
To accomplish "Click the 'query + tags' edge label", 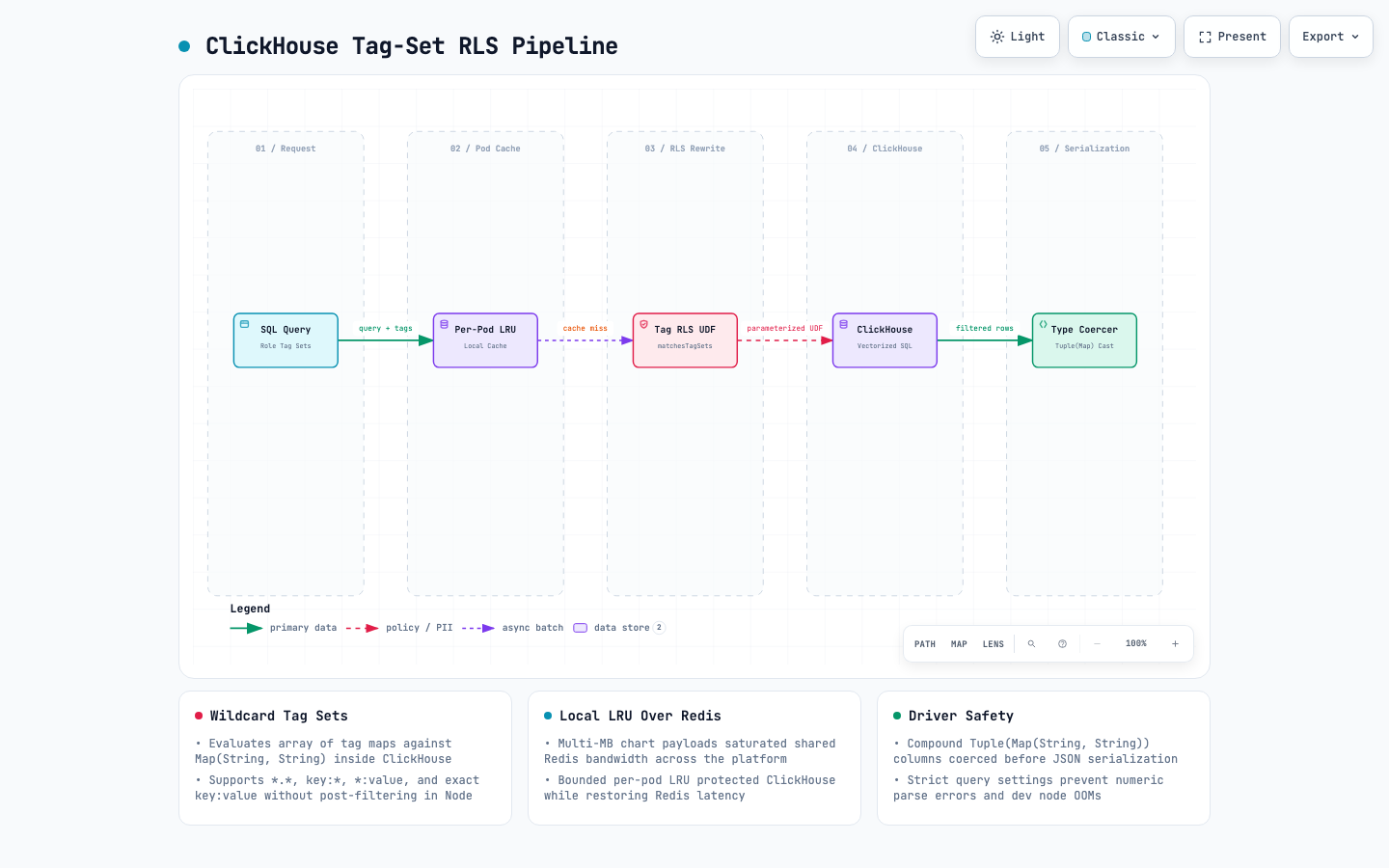I will (386, 329).
